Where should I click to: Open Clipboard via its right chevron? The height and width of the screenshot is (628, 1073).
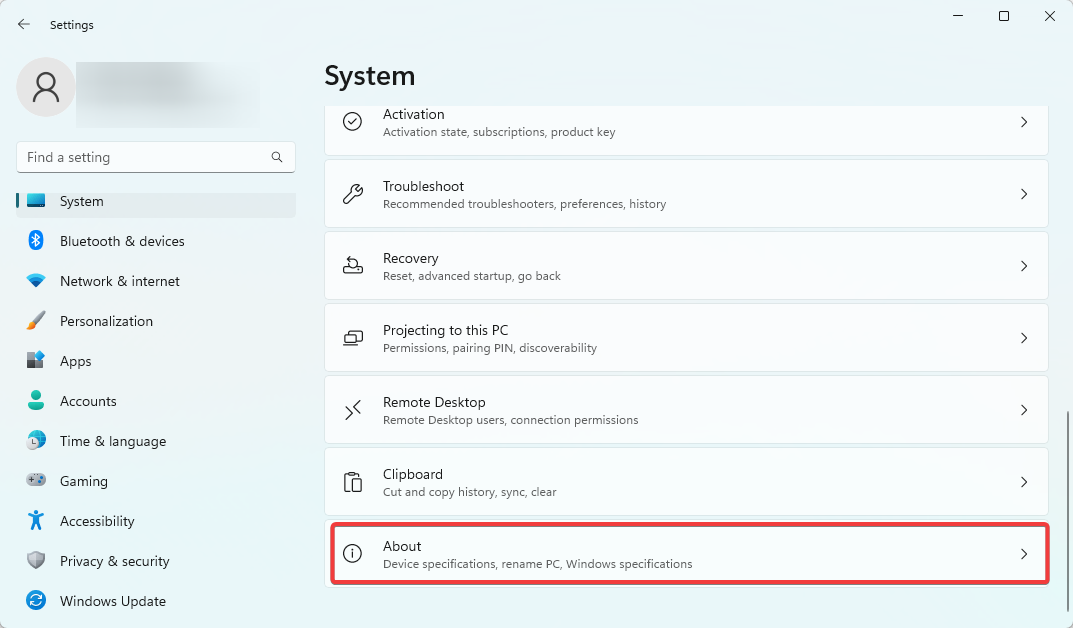(1024, 482)
